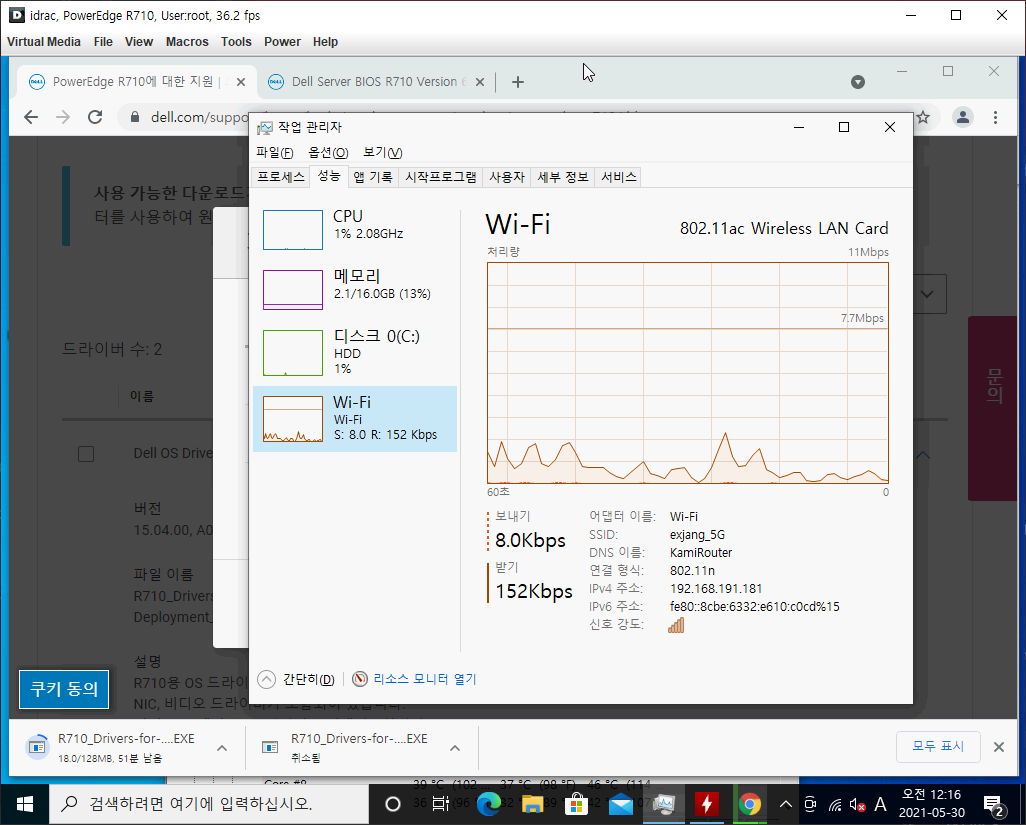
Task: Open 리소스 모니터 열기 link
Action: pos(425,680)
